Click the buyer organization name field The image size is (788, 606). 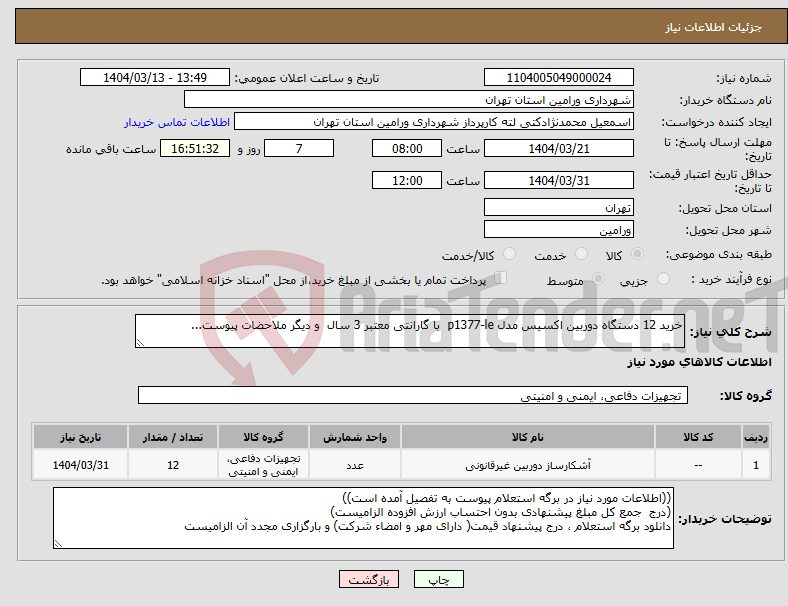pyautogui.click(x=409, y=99)
